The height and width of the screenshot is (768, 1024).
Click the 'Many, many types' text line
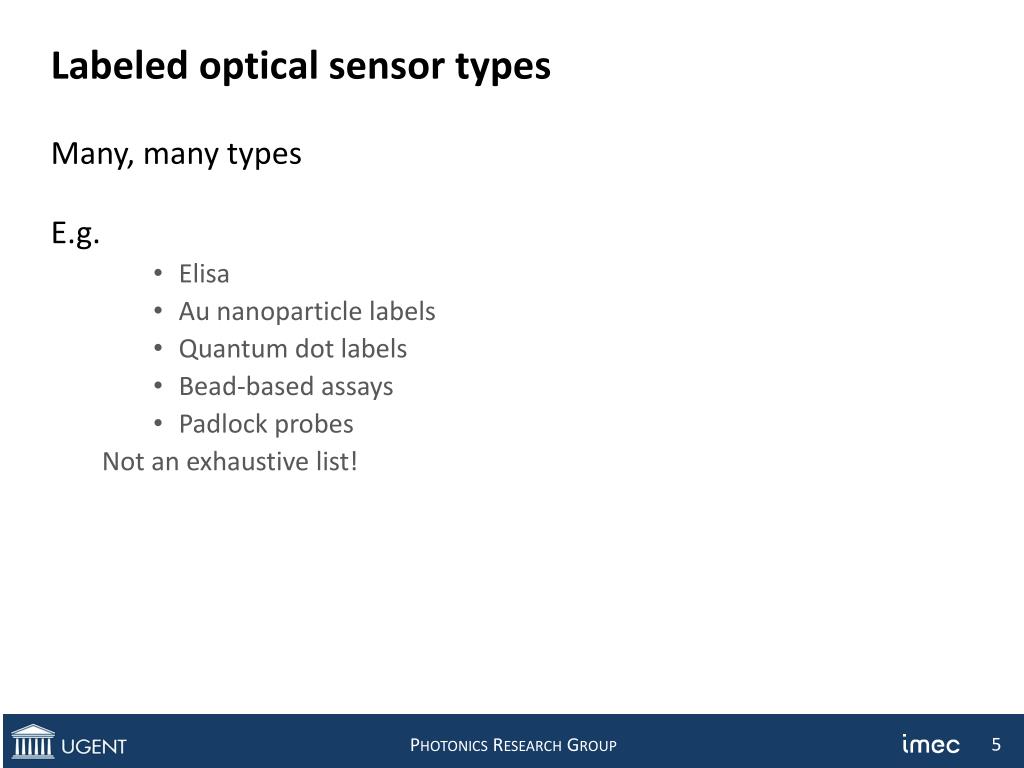click(176, 155)
